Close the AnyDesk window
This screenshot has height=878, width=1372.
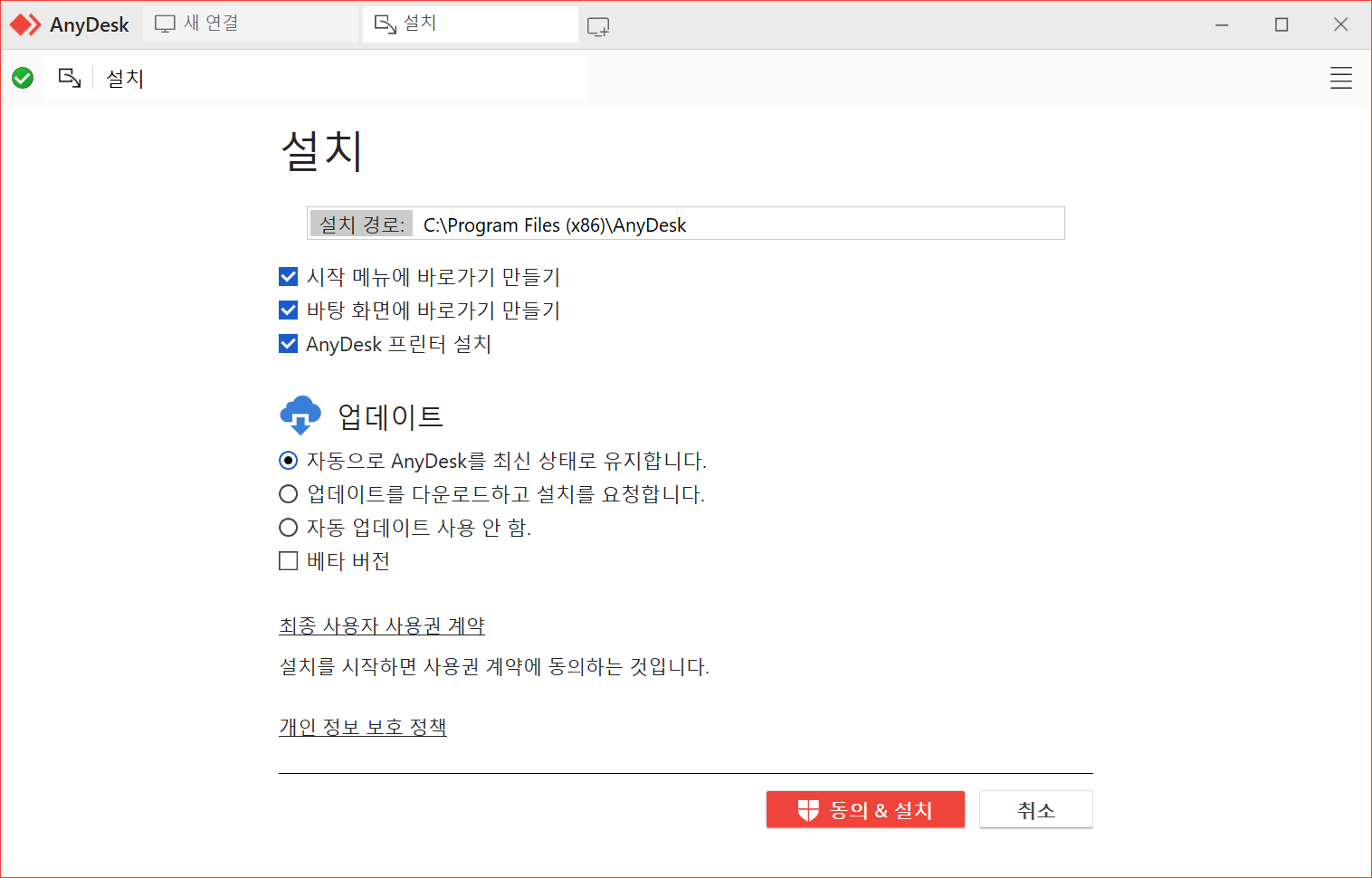(x=1341, y=24)
